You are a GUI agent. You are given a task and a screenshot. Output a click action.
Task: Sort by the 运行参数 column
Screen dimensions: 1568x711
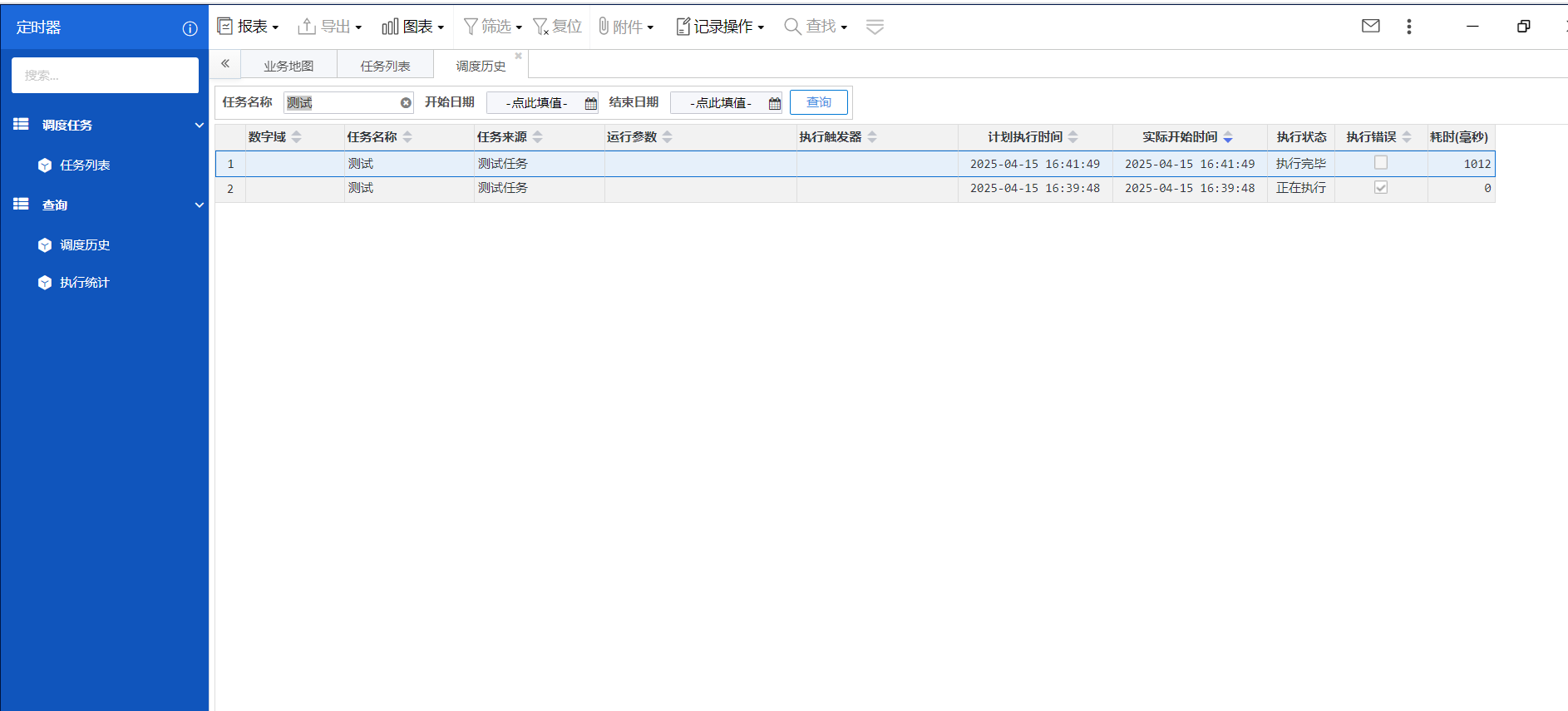[x=667, y=136]
